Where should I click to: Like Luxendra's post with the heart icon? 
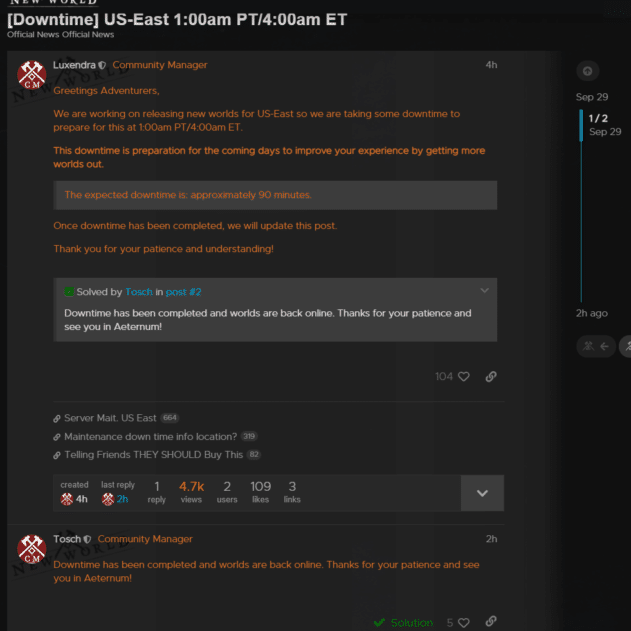click(464, 377)
